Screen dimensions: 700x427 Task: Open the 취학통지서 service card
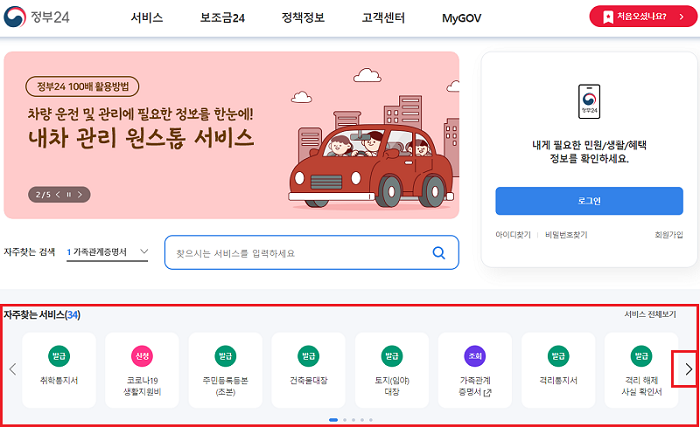pyautogui.click(x=59, y=370)
